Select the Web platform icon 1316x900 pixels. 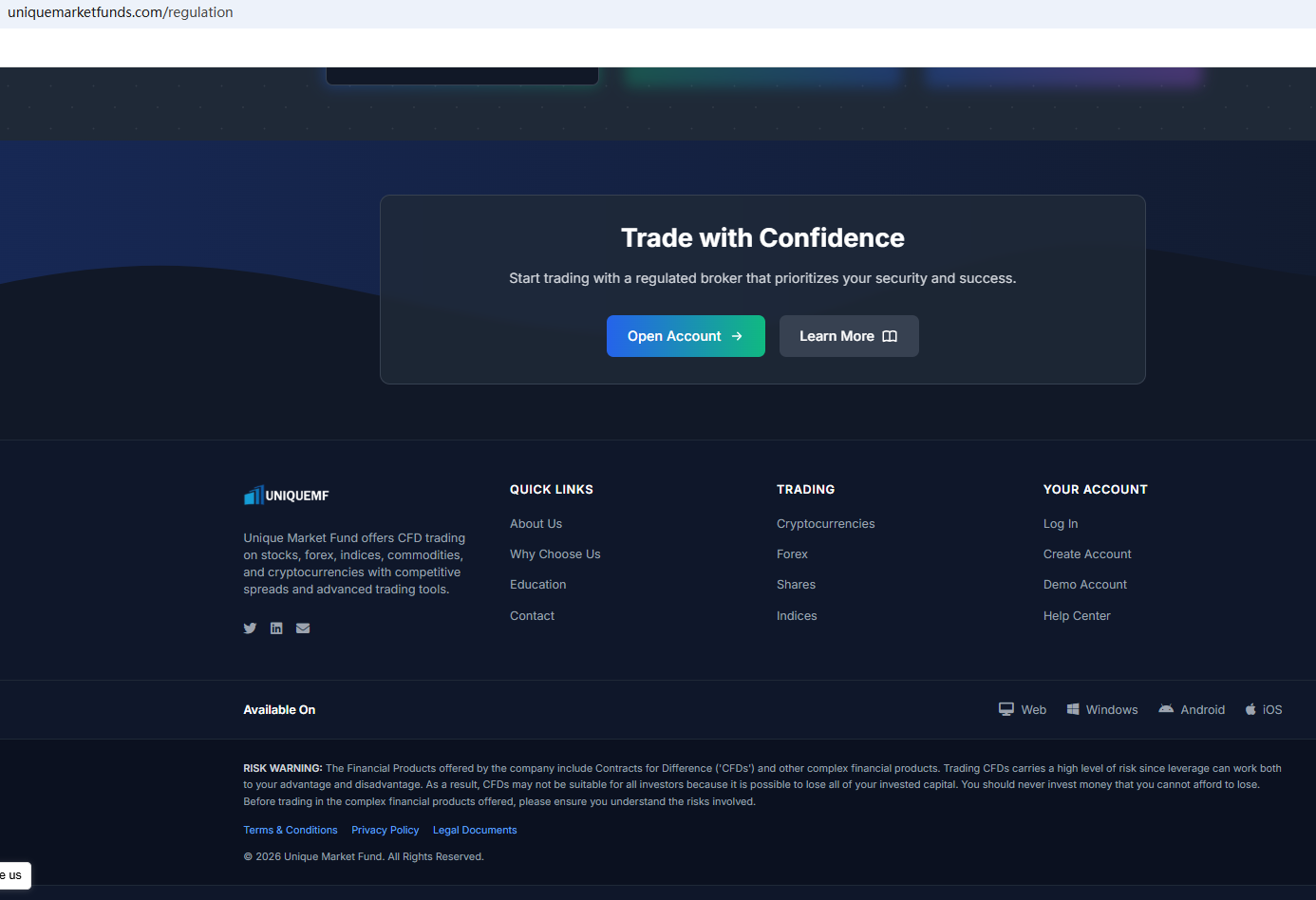[x=1006, y=709]
